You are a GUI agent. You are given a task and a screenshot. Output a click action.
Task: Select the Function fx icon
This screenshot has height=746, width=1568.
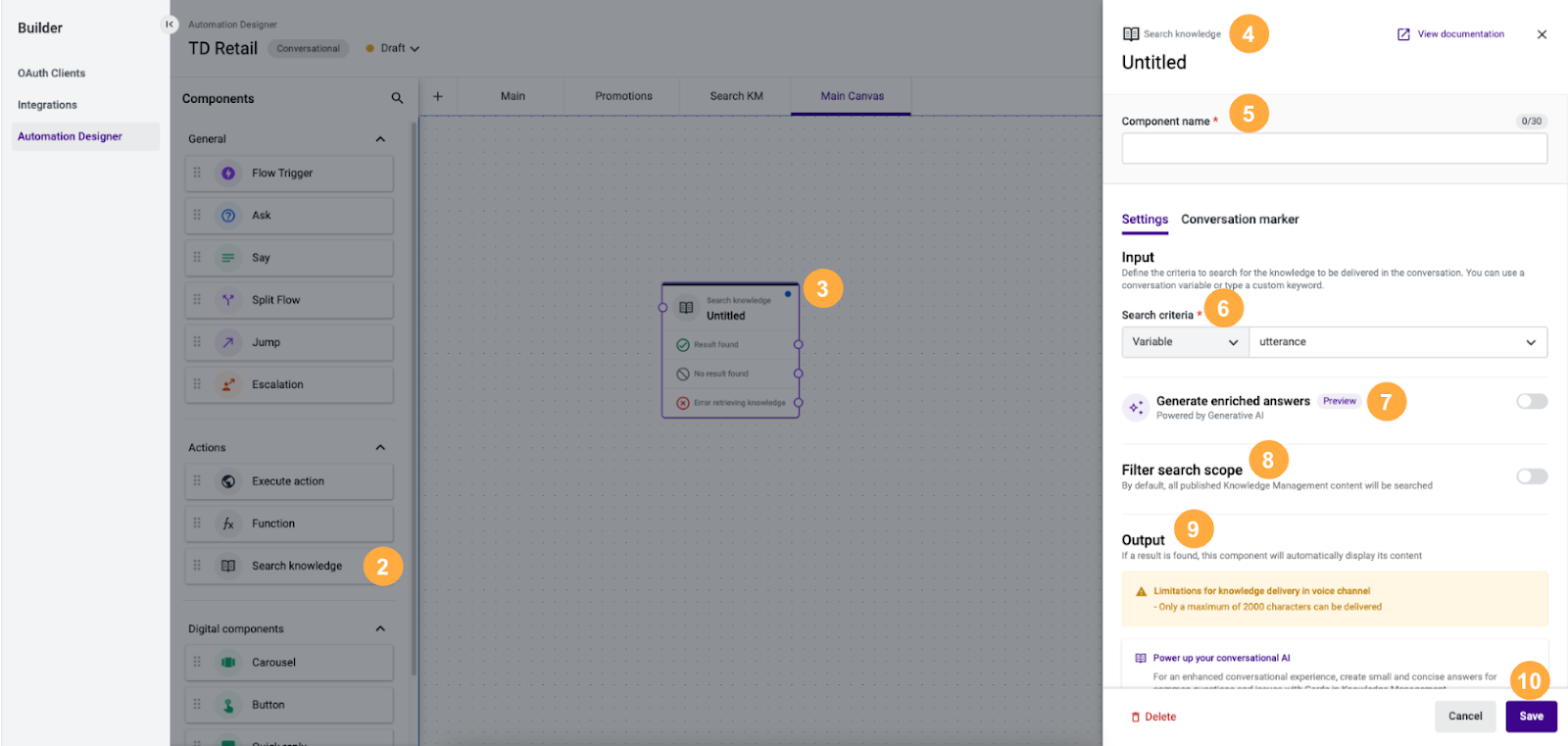pyautogui.click(x=228, y=523)
